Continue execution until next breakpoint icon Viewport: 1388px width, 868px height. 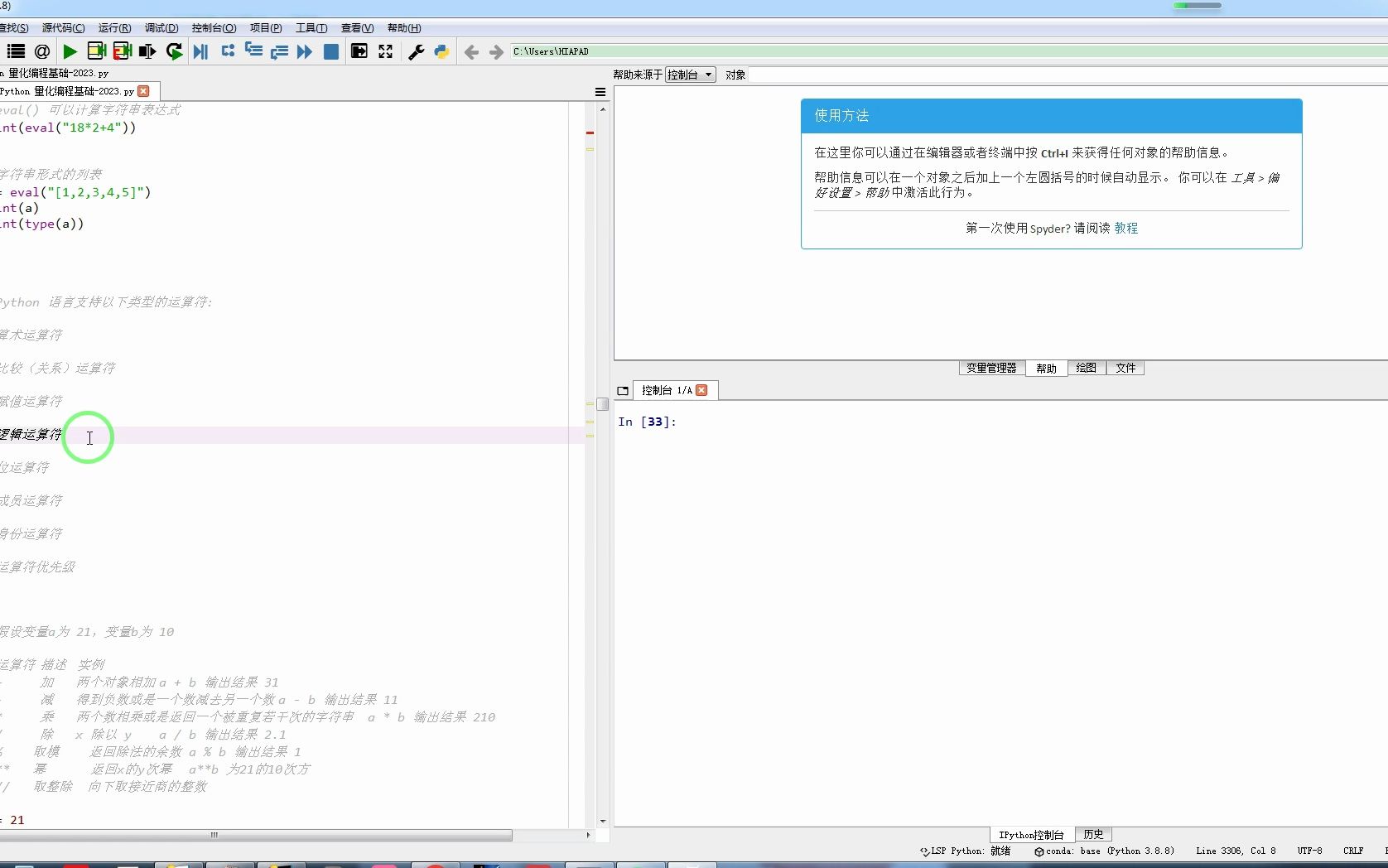(x=305, y=51)
